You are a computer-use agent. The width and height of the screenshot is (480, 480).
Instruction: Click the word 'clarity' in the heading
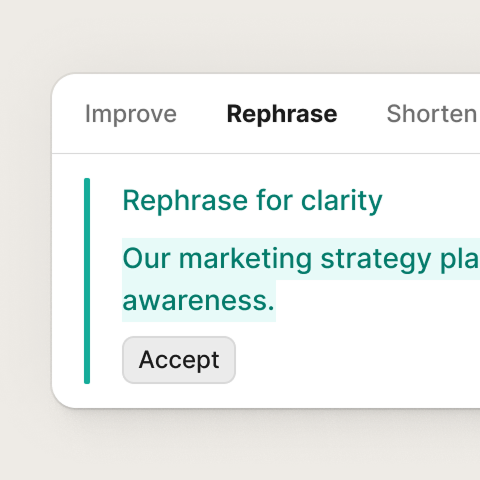pos(341,201)
